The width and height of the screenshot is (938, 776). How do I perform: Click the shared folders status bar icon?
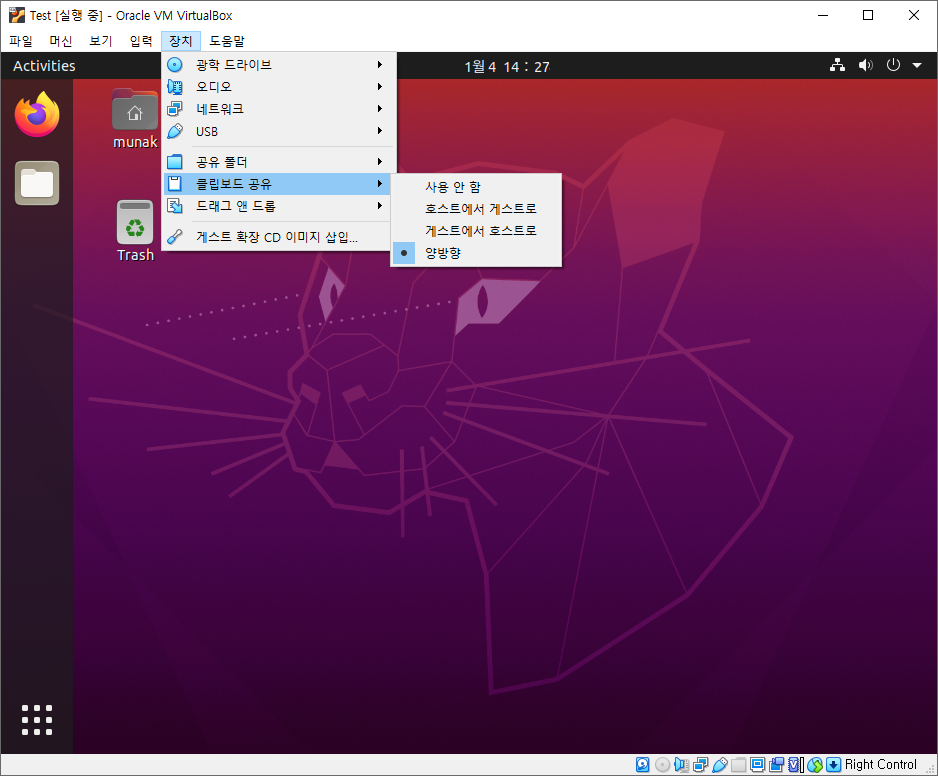[739, 765]
